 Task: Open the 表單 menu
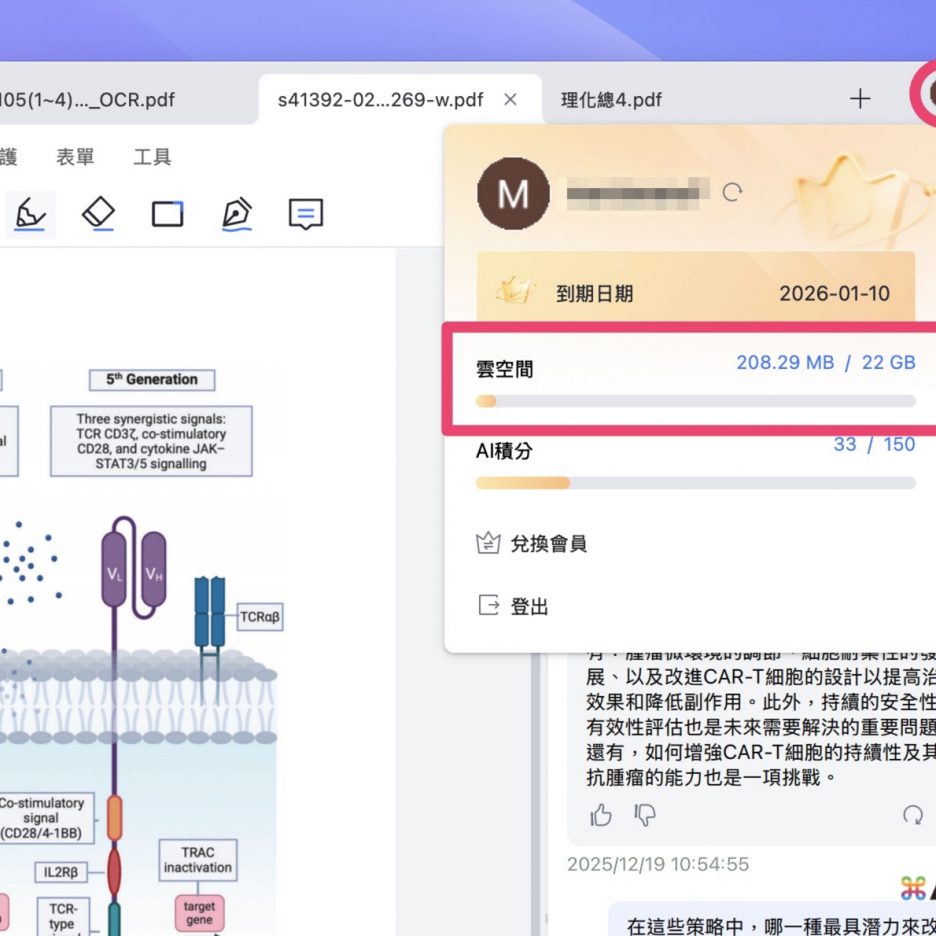74,157
